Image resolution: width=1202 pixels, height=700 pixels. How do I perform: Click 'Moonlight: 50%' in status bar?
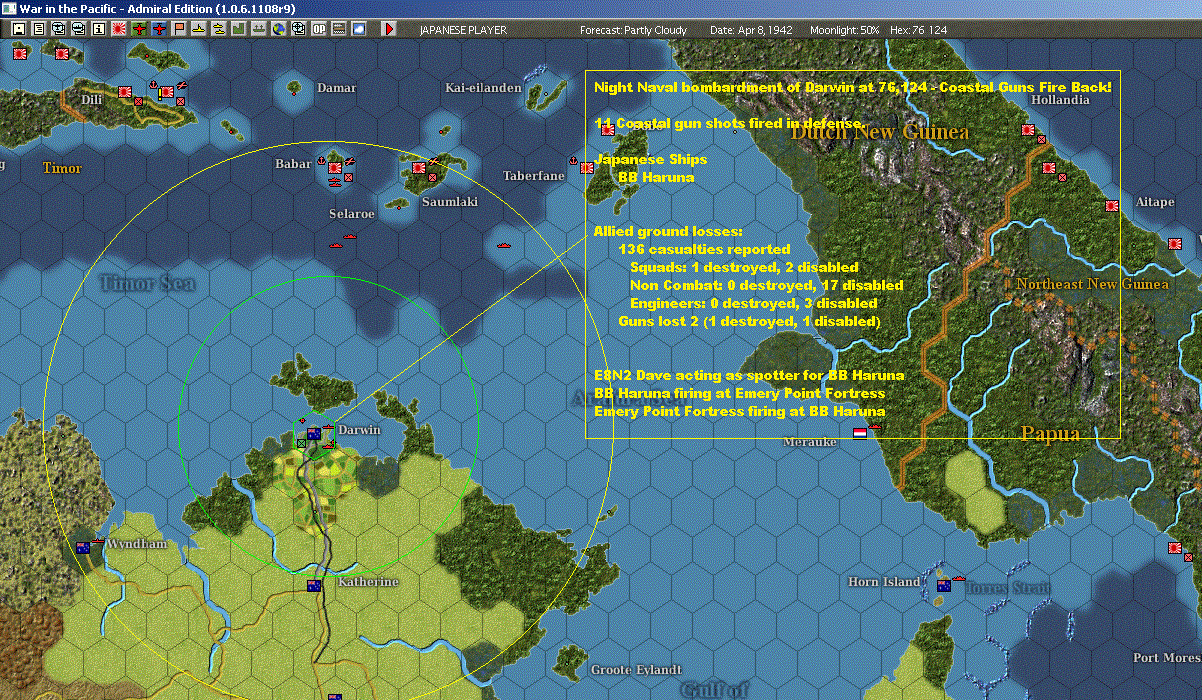click(845, 30)
